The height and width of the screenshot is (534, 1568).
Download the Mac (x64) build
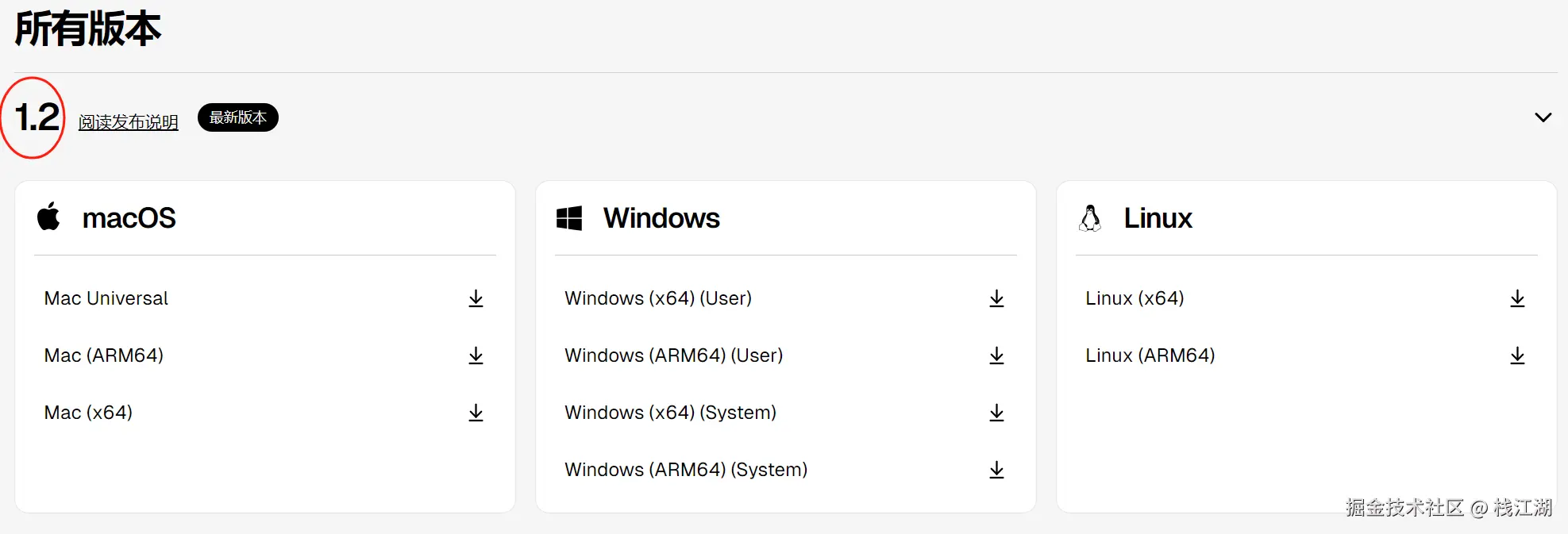(x=476, y=413)
